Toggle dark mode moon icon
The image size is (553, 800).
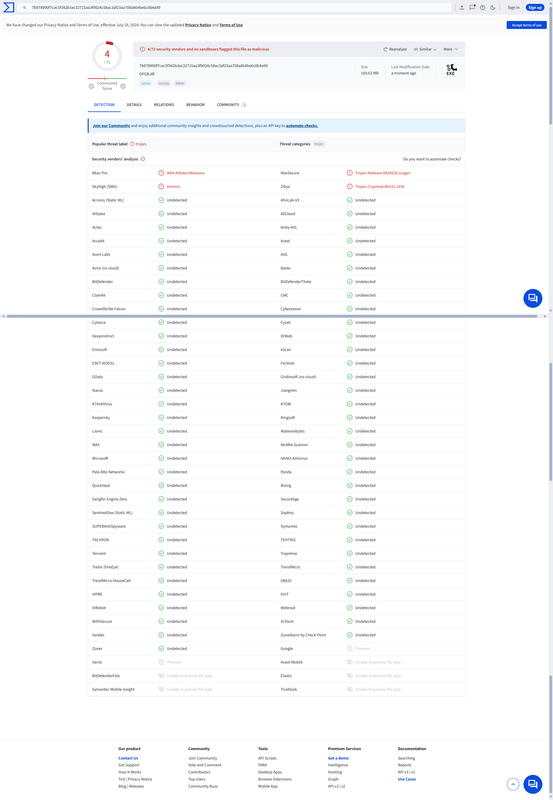[493, 8]
